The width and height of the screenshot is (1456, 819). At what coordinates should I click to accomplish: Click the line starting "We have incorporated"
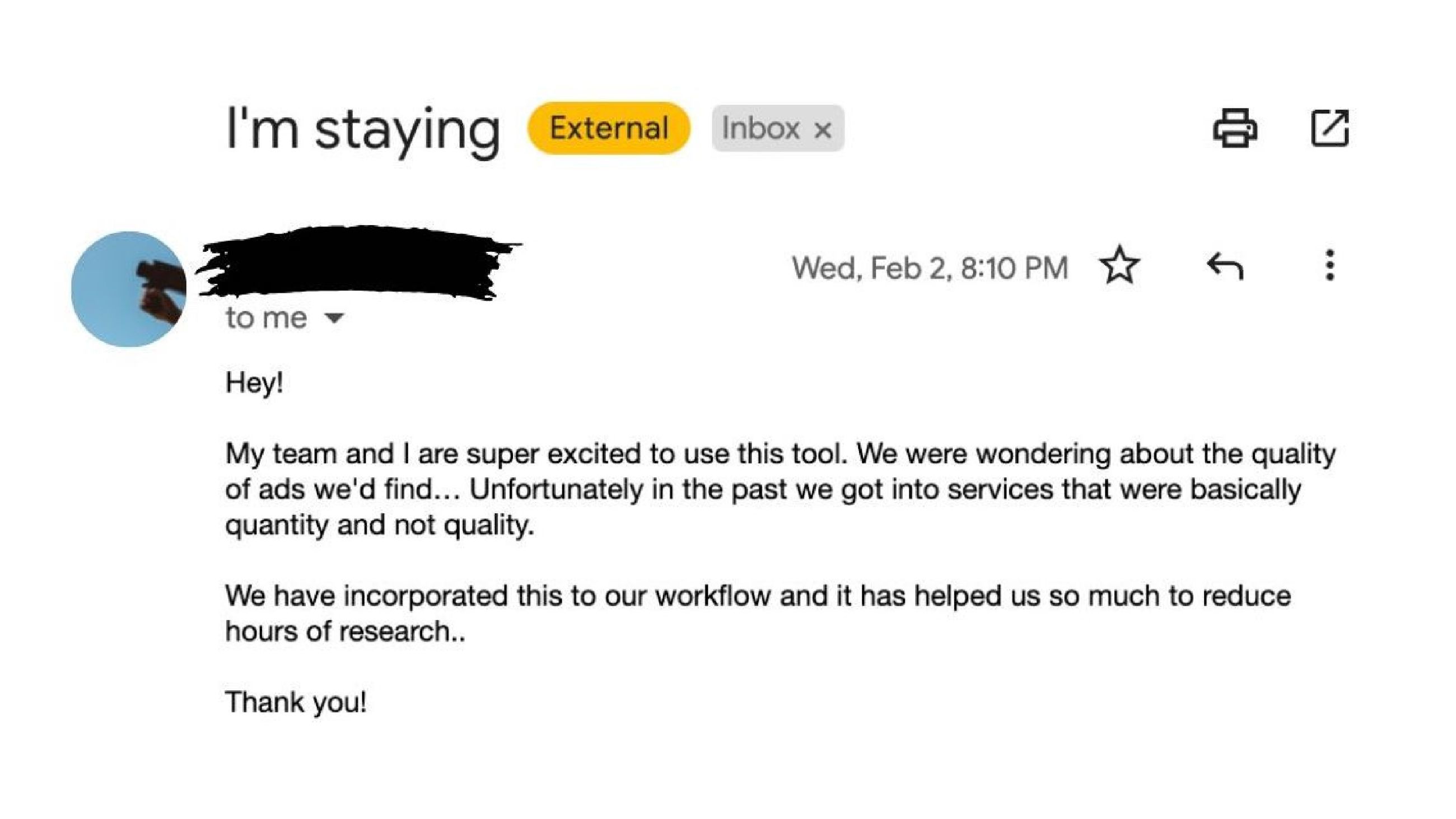click(757, 596)
